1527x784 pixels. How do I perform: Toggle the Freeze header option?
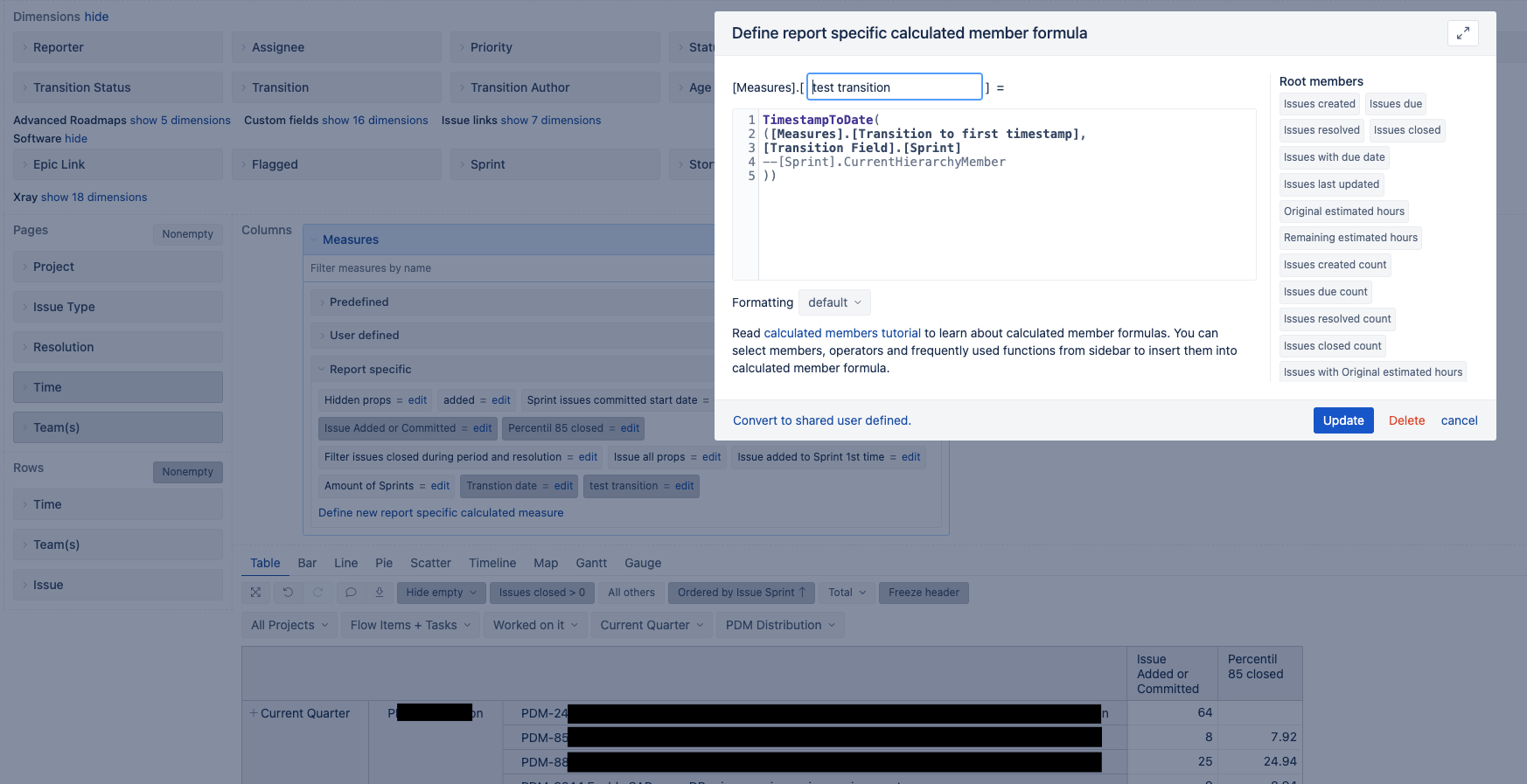tap(923, 593)
